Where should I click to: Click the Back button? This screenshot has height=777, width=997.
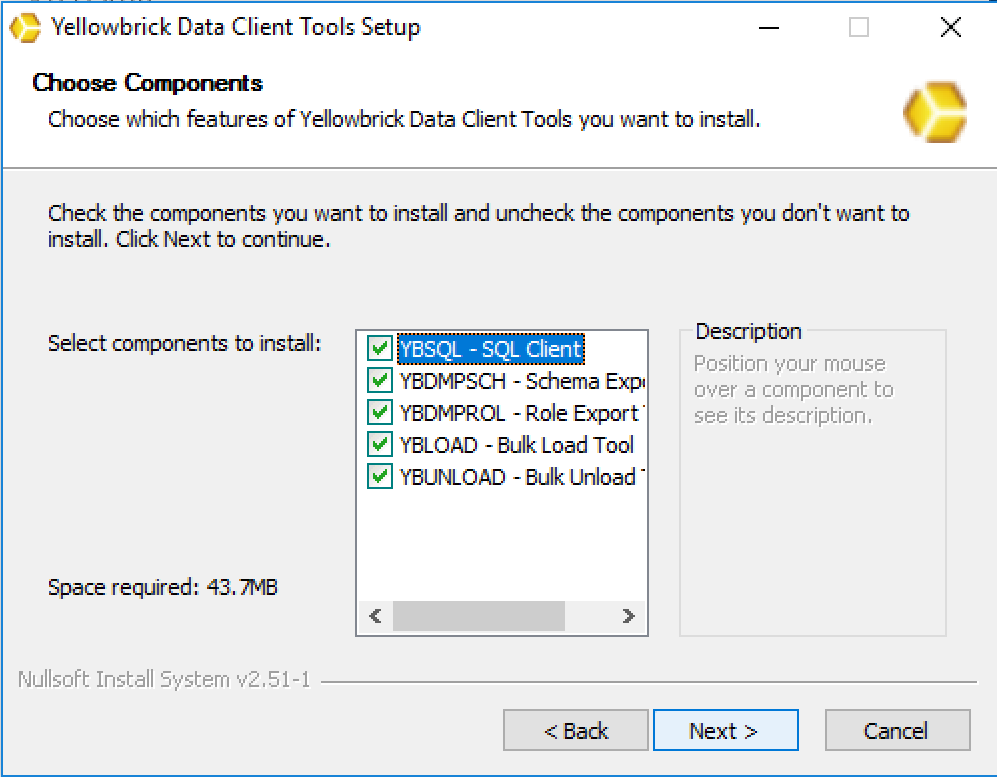[x=575, y=730]
